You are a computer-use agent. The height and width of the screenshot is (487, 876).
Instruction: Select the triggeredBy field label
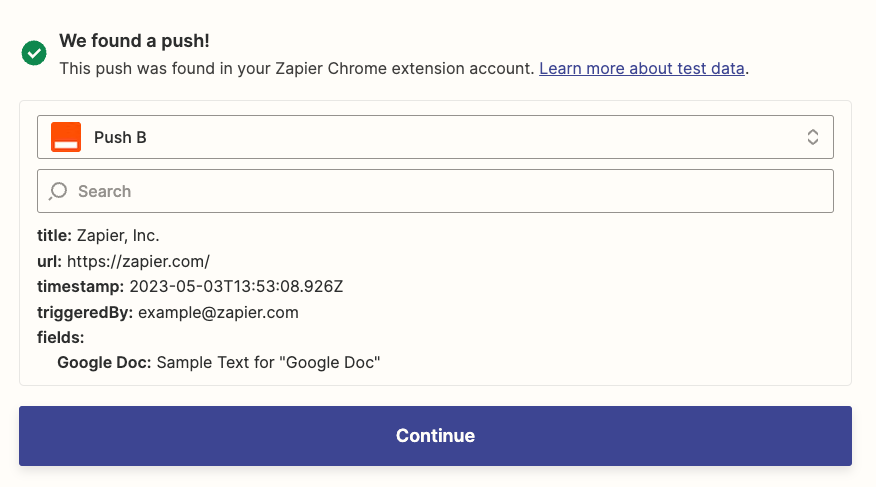[x=85, y=312]
